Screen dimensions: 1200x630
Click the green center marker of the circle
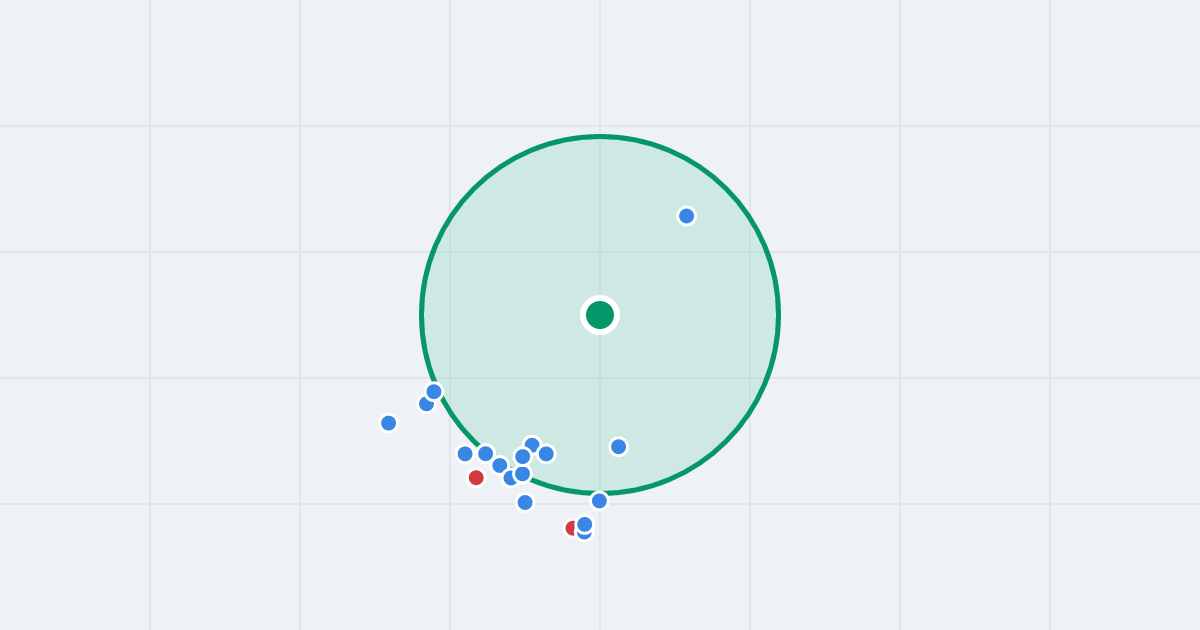(600, 315)
